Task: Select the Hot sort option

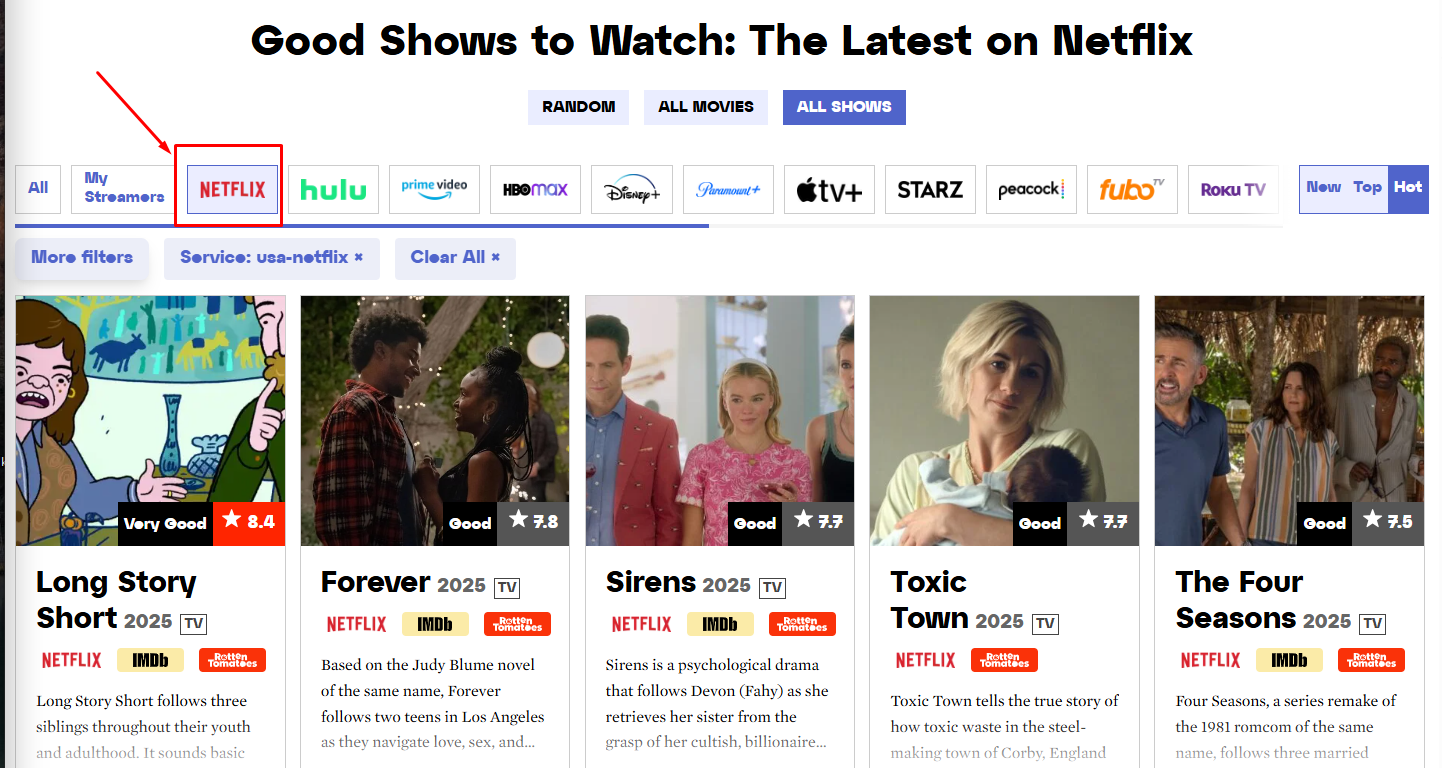Action: 1408,187
